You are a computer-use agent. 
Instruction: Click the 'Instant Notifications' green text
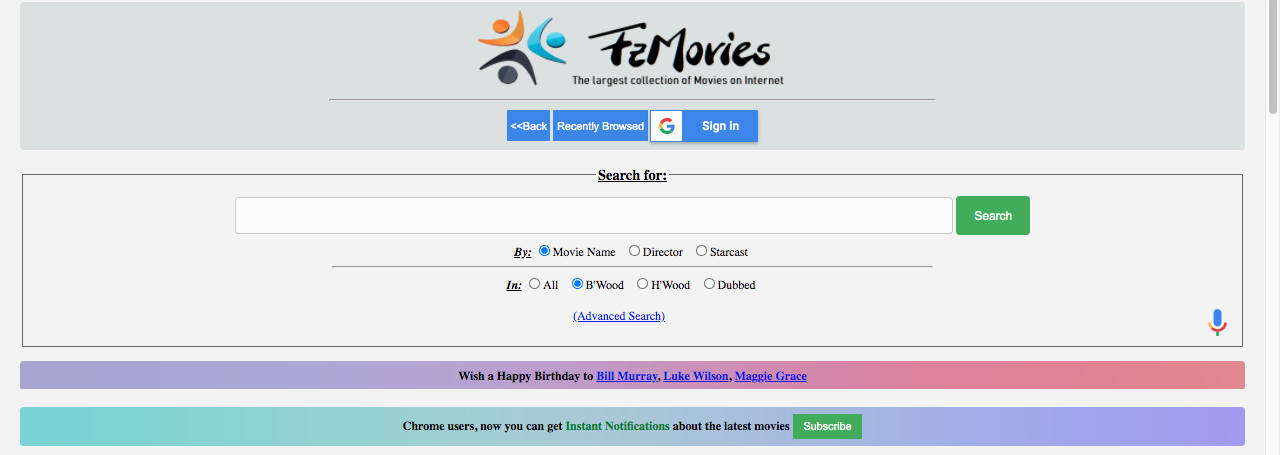(x=618, y=426)
